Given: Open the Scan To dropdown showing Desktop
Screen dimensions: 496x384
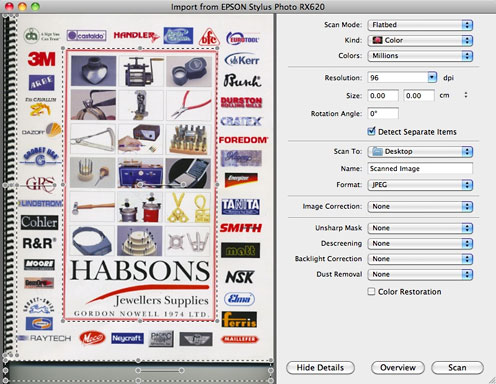Looking at the screenshot, I should pos(420,152).
